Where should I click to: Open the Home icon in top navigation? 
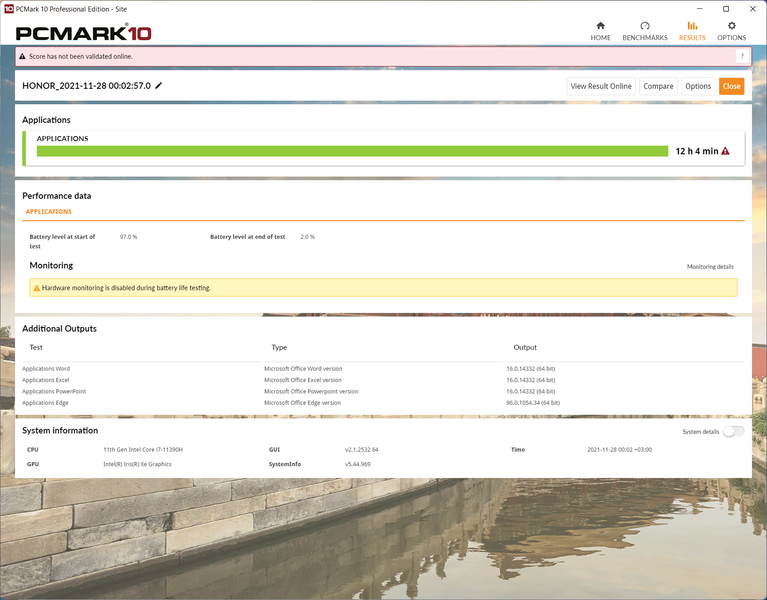click(600, 26)
